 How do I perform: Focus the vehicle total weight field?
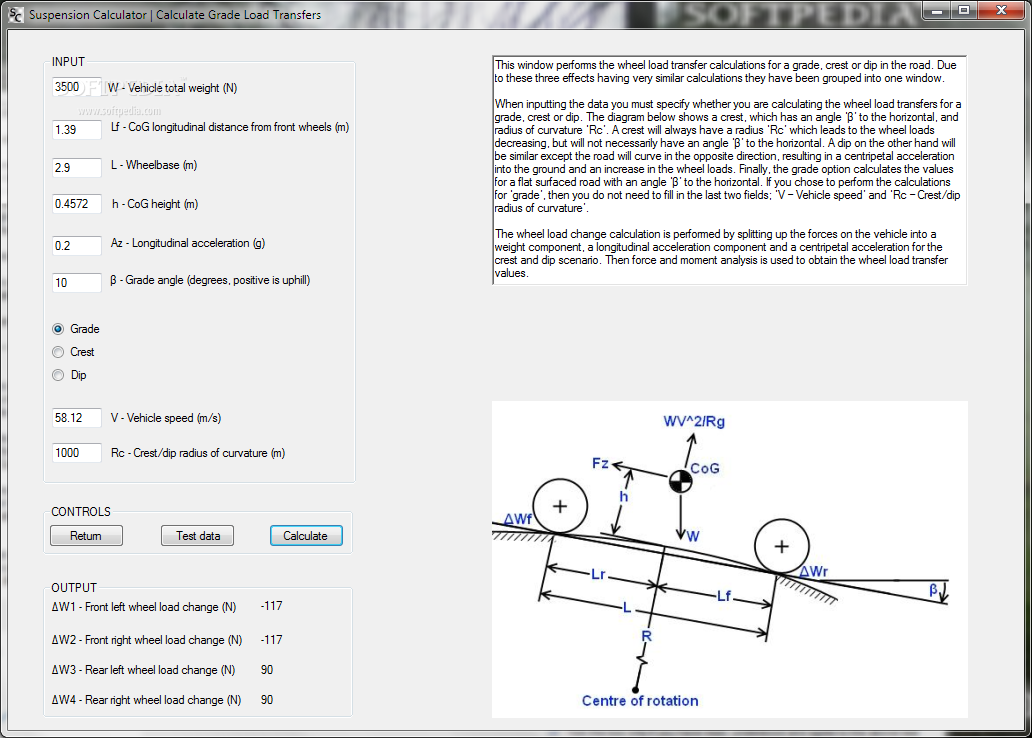[77, 87]
